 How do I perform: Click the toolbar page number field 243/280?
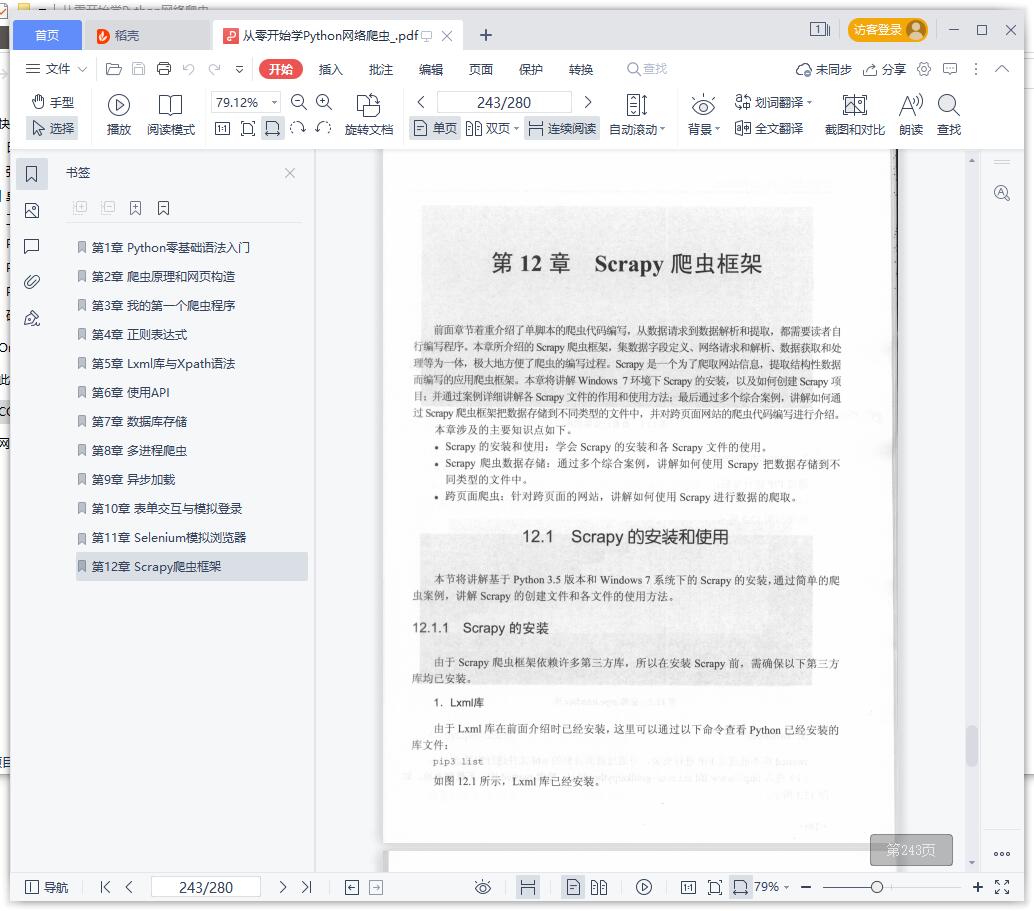click(x=504, y=102)
